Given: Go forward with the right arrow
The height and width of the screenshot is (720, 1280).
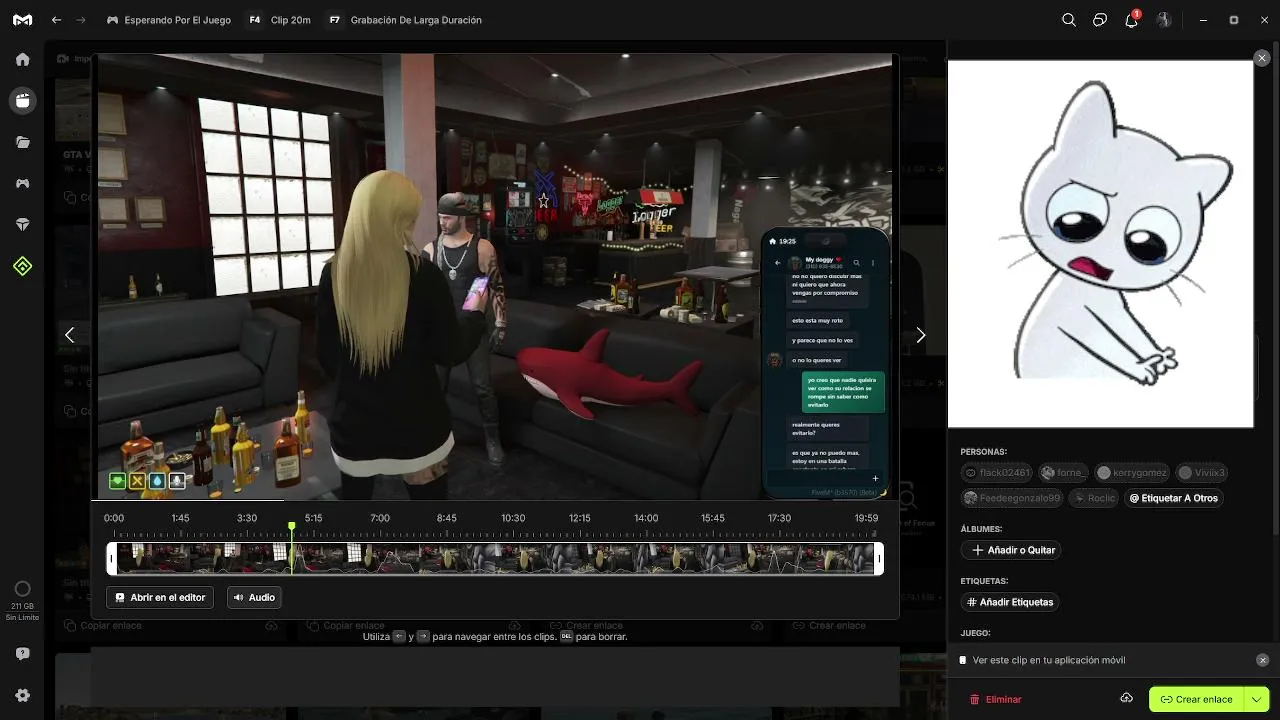Looking at the screenshot, I should [x=81, y=20].
